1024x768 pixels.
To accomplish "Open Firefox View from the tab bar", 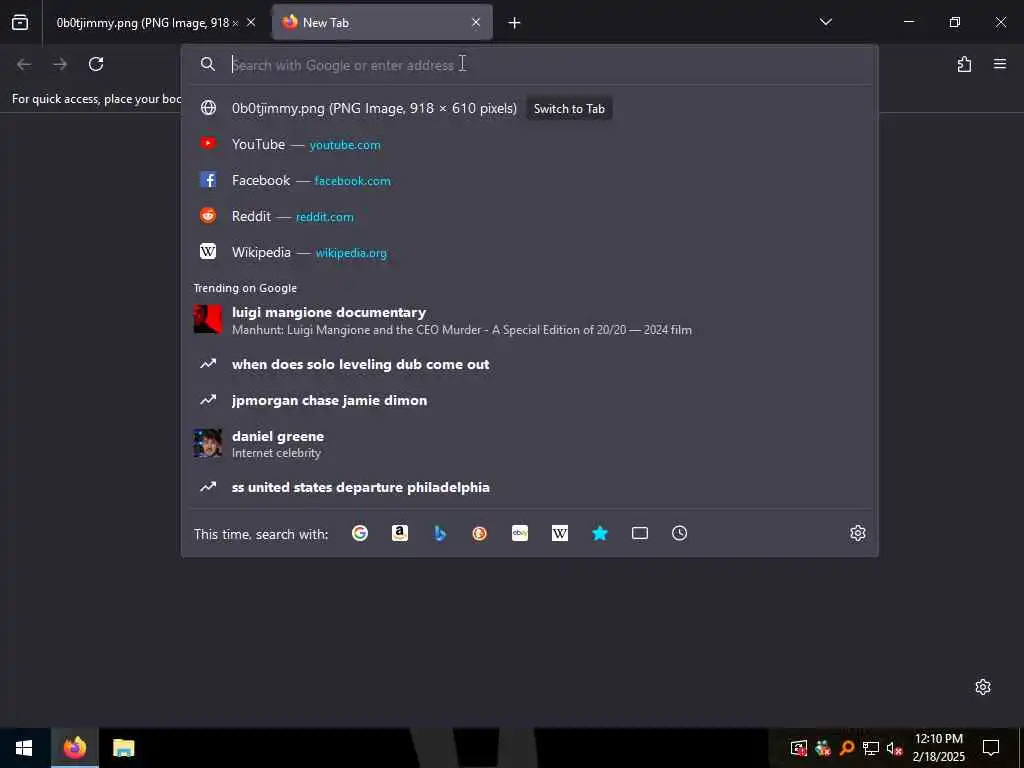I will click(20, 22).
